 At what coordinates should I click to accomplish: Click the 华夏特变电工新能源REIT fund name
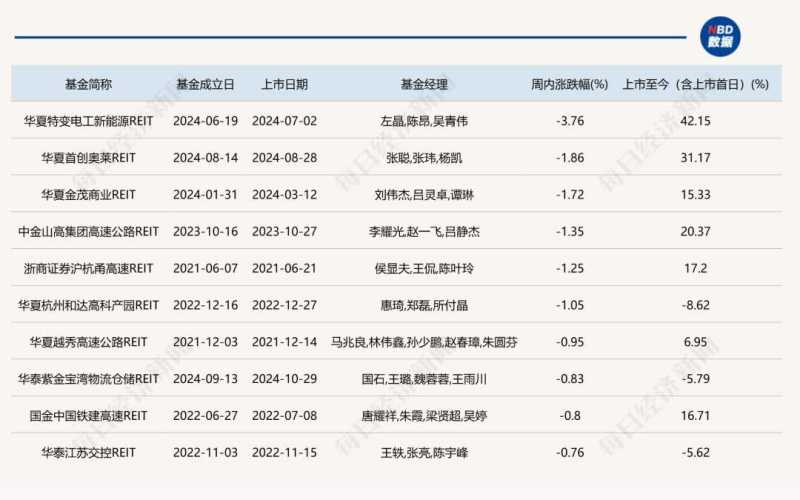coord(88,121)
